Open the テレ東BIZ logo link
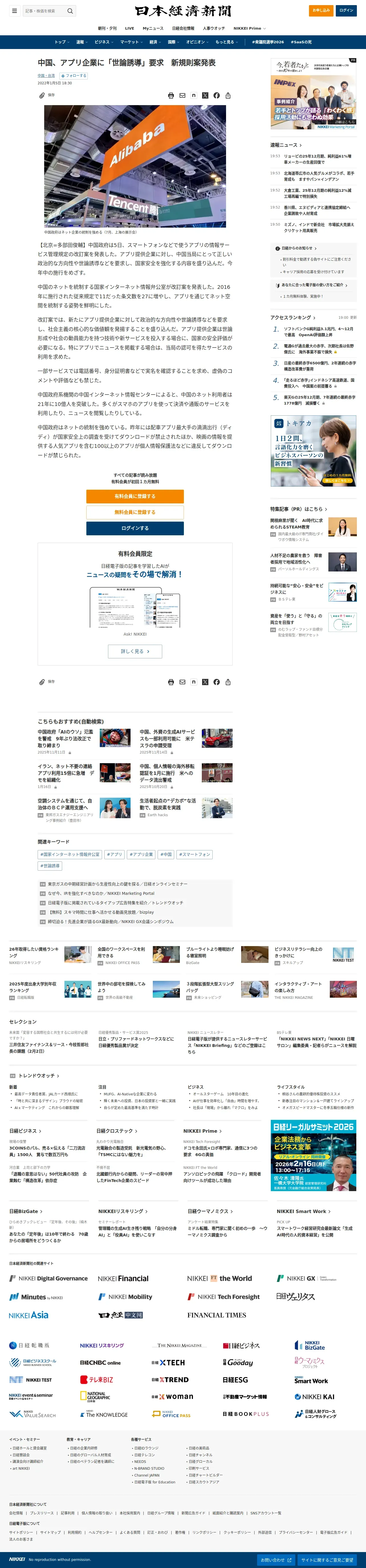The image size is (366, 1568). (x=96, y=1379)
